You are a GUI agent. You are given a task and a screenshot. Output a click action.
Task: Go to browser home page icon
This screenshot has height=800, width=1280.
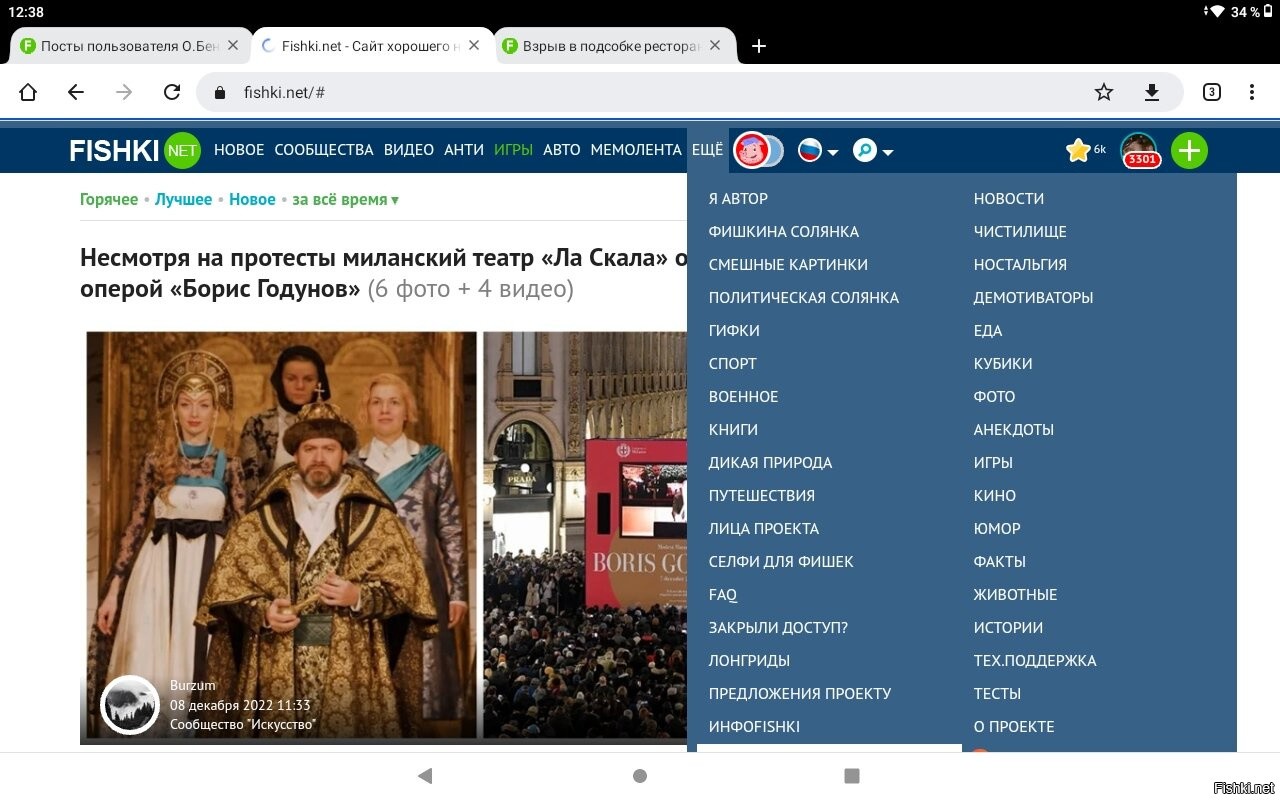[28, 92]
